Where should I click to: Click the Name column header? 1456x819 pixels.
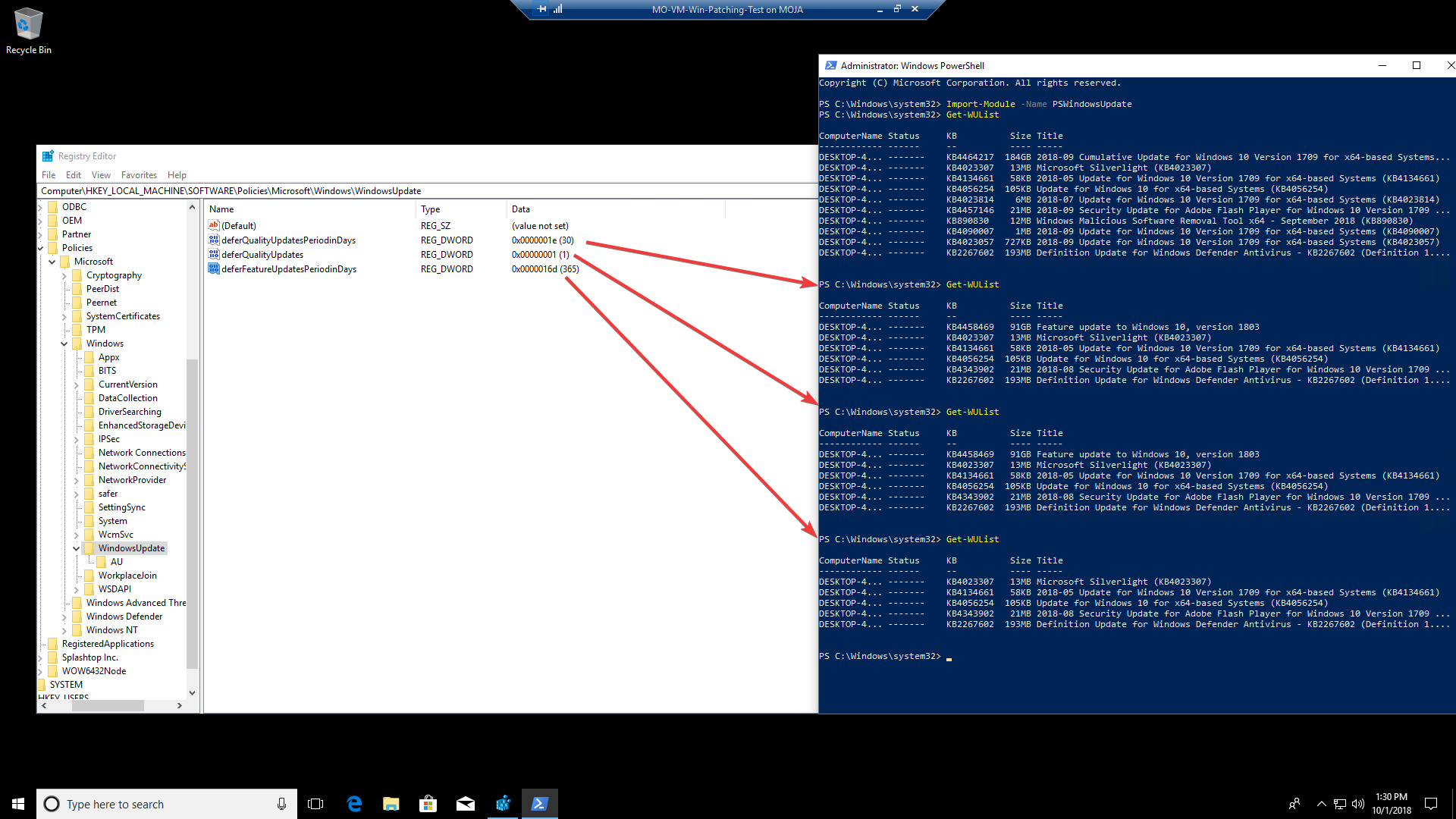point(309,209)
